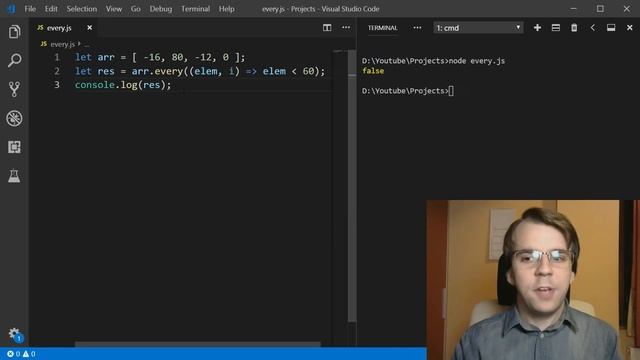This screenshot has height=360, width=640.
Task: Click the every.js breadcrumb item
Action: pos(58,44)
